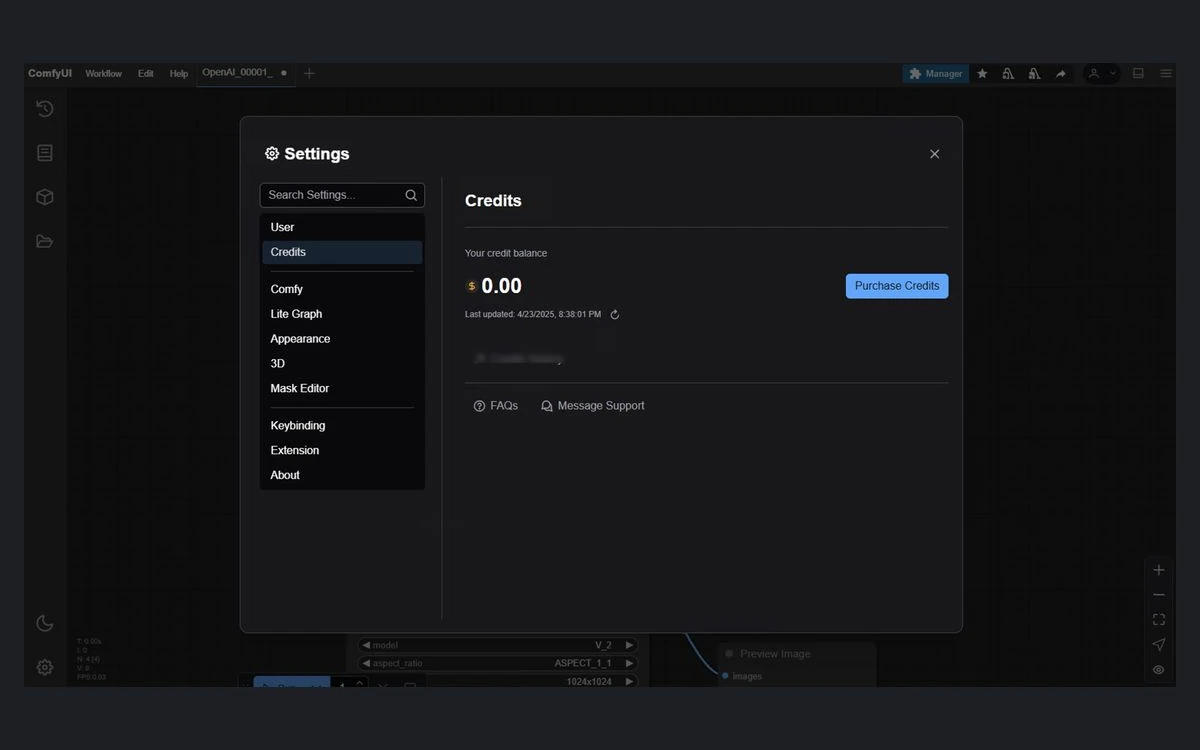Toggle the bottom panel layout icon
Screen dimensions: 1200x750
[1138, 74]
